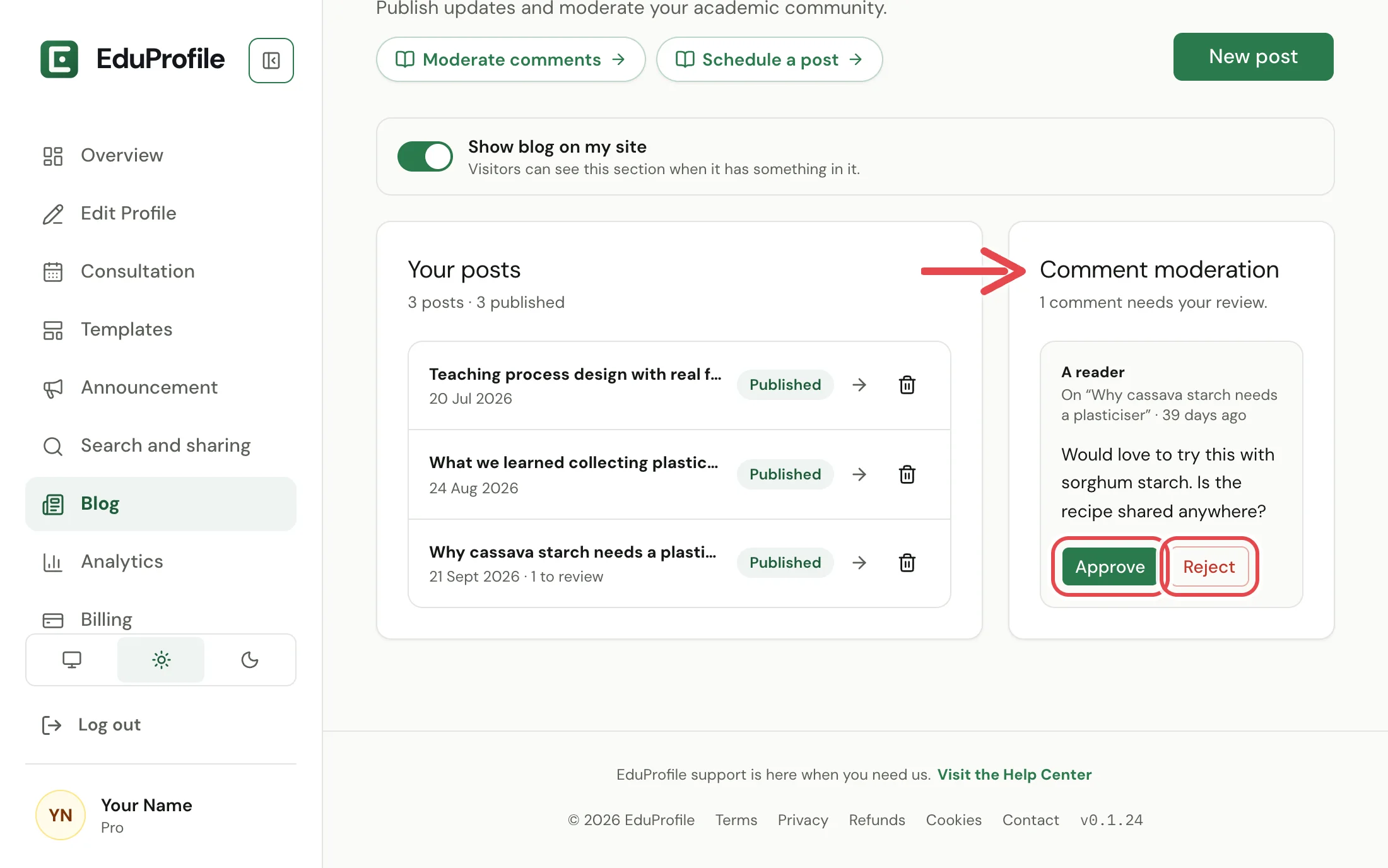Open the Contact footer link
Image resolution: width=1388 pixels, height=868 pixels.
(1030, 820)
